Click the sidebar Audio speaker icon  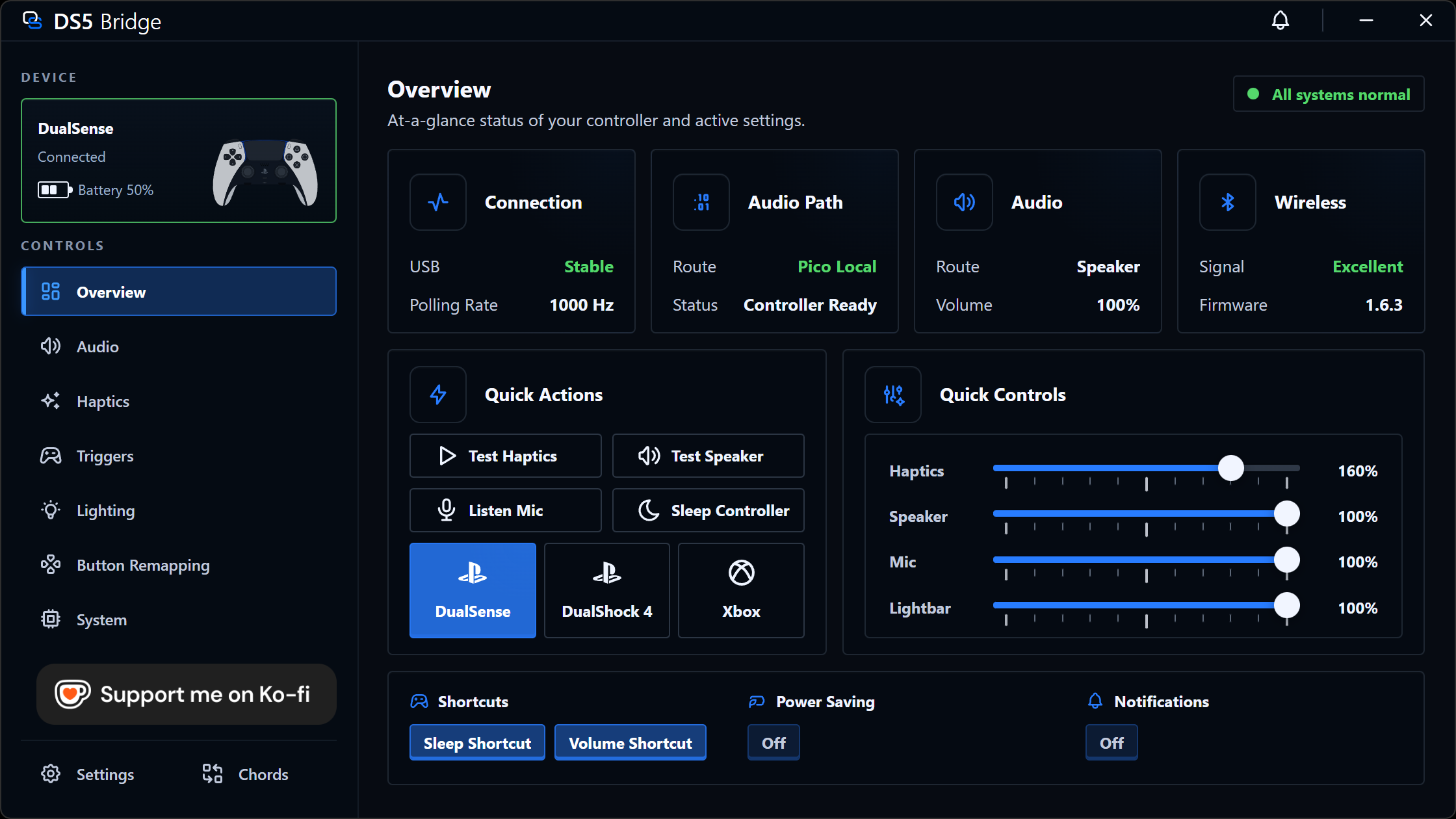click(51, 346)
